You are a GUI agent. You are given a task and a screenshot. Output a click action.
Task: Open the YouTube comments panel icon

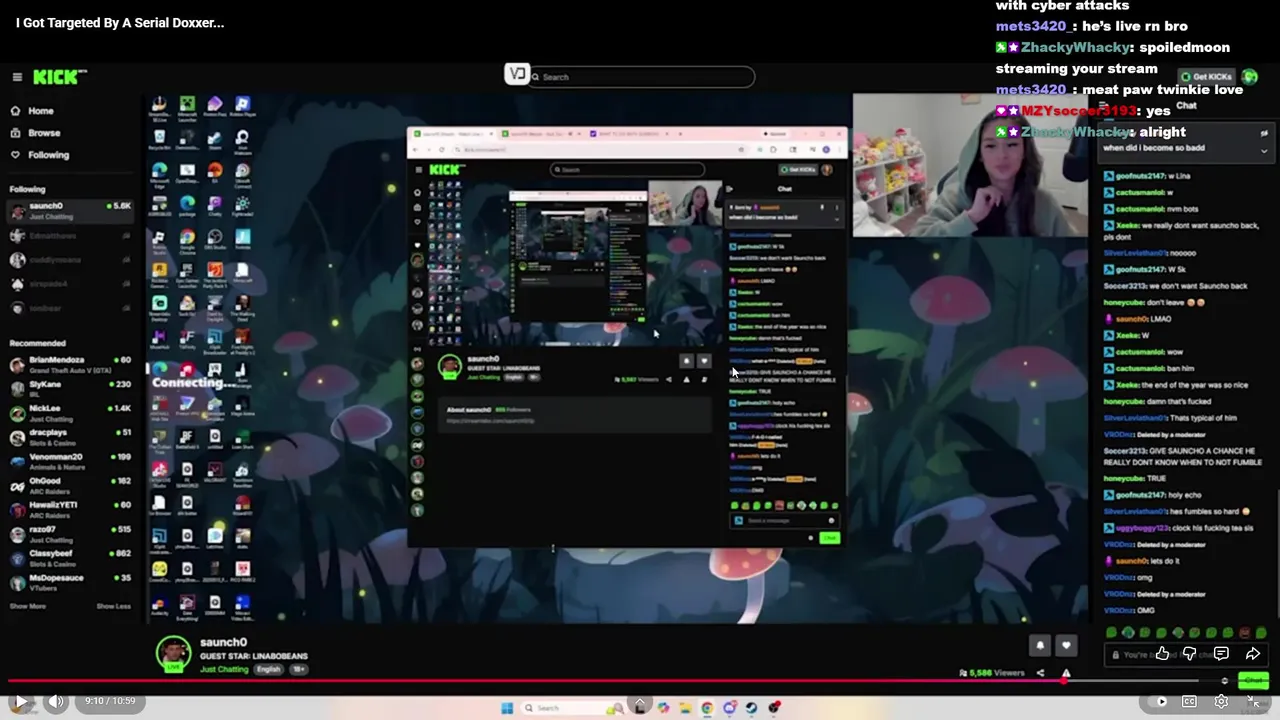tap(1221, 654)
